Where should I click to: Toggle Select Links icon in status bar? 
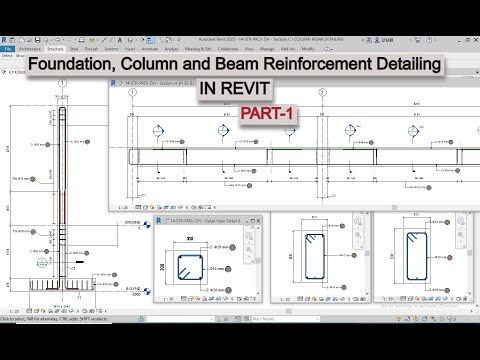[x=399, y=319]
